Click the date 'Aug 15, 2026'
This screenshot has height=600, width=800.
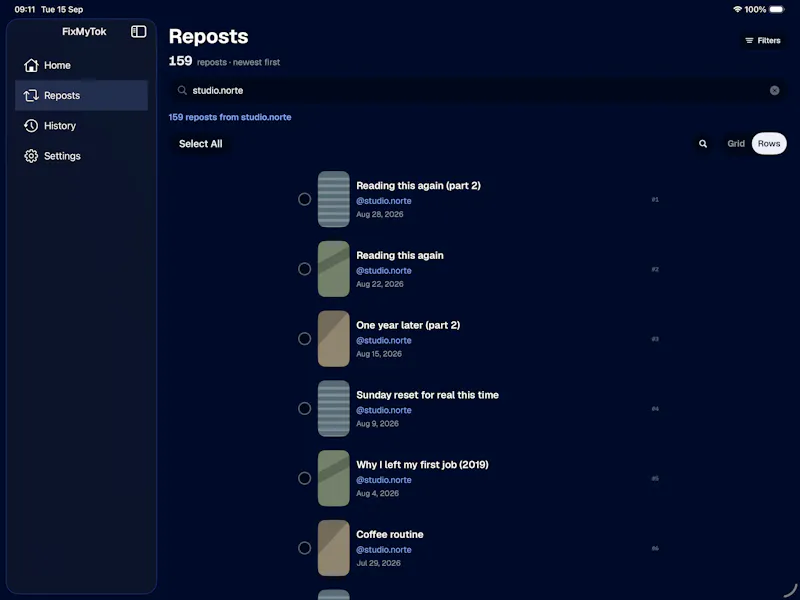click(x=379, y=354)
